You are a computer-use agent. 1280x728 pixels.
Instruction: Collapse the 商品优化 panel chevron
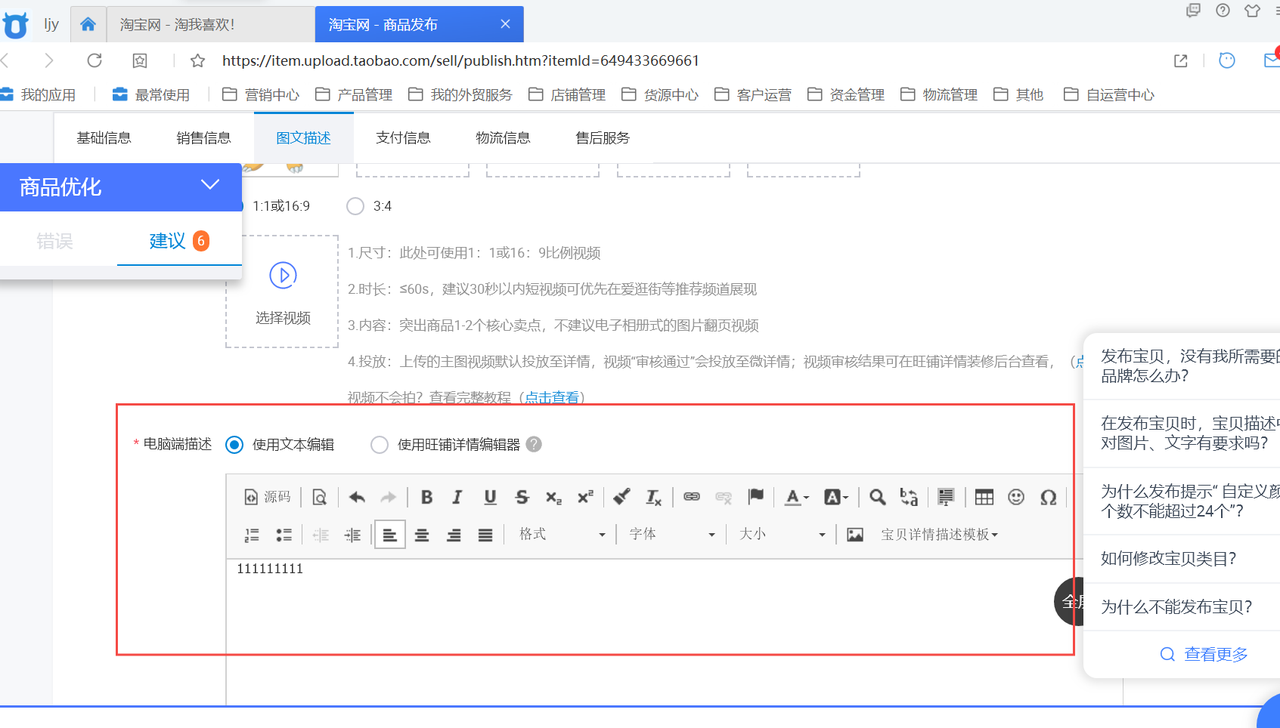pos(210,185)
